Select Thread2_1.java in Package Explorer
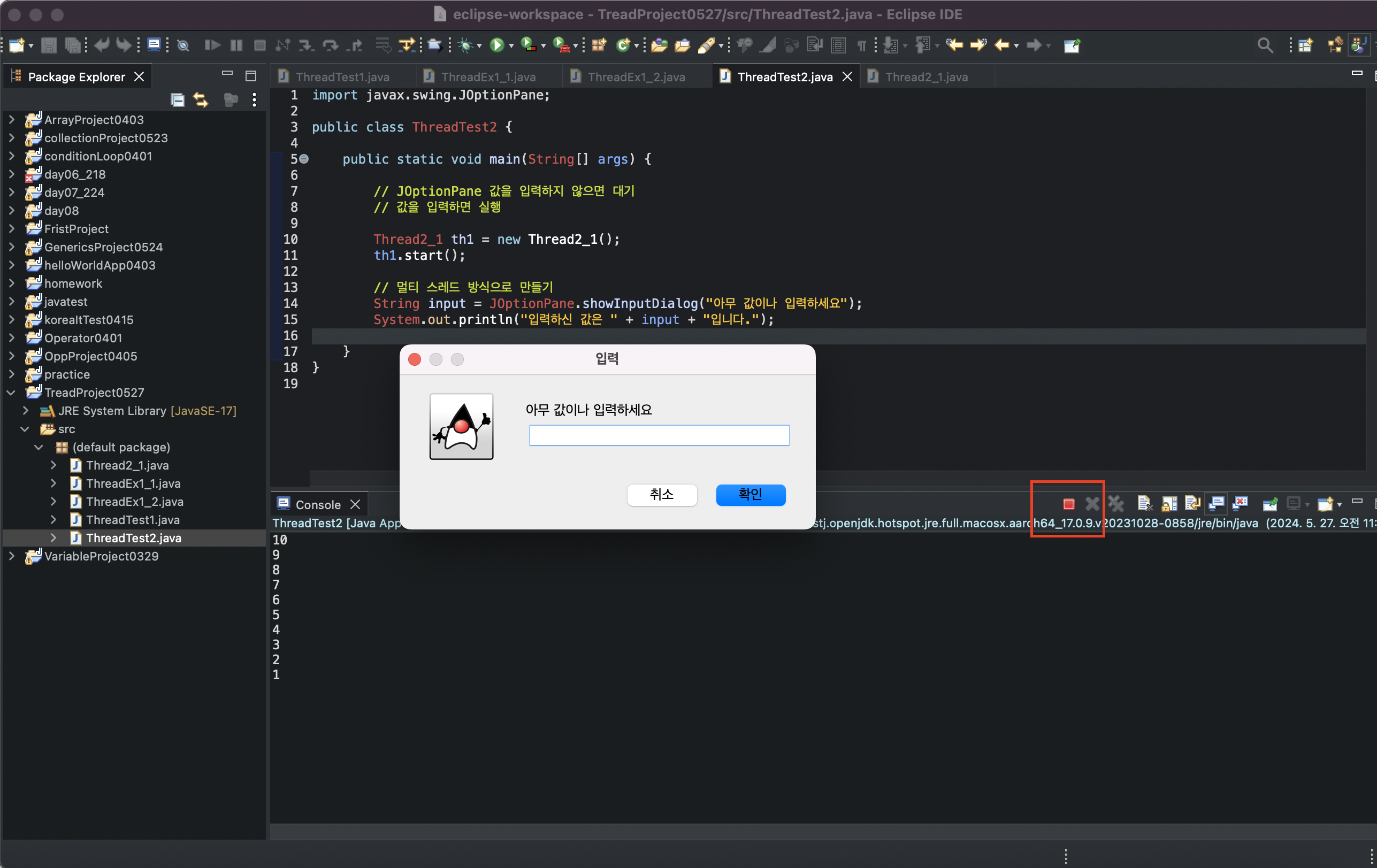This screenshot has height=868, width=1377. [x=127, y=465]
